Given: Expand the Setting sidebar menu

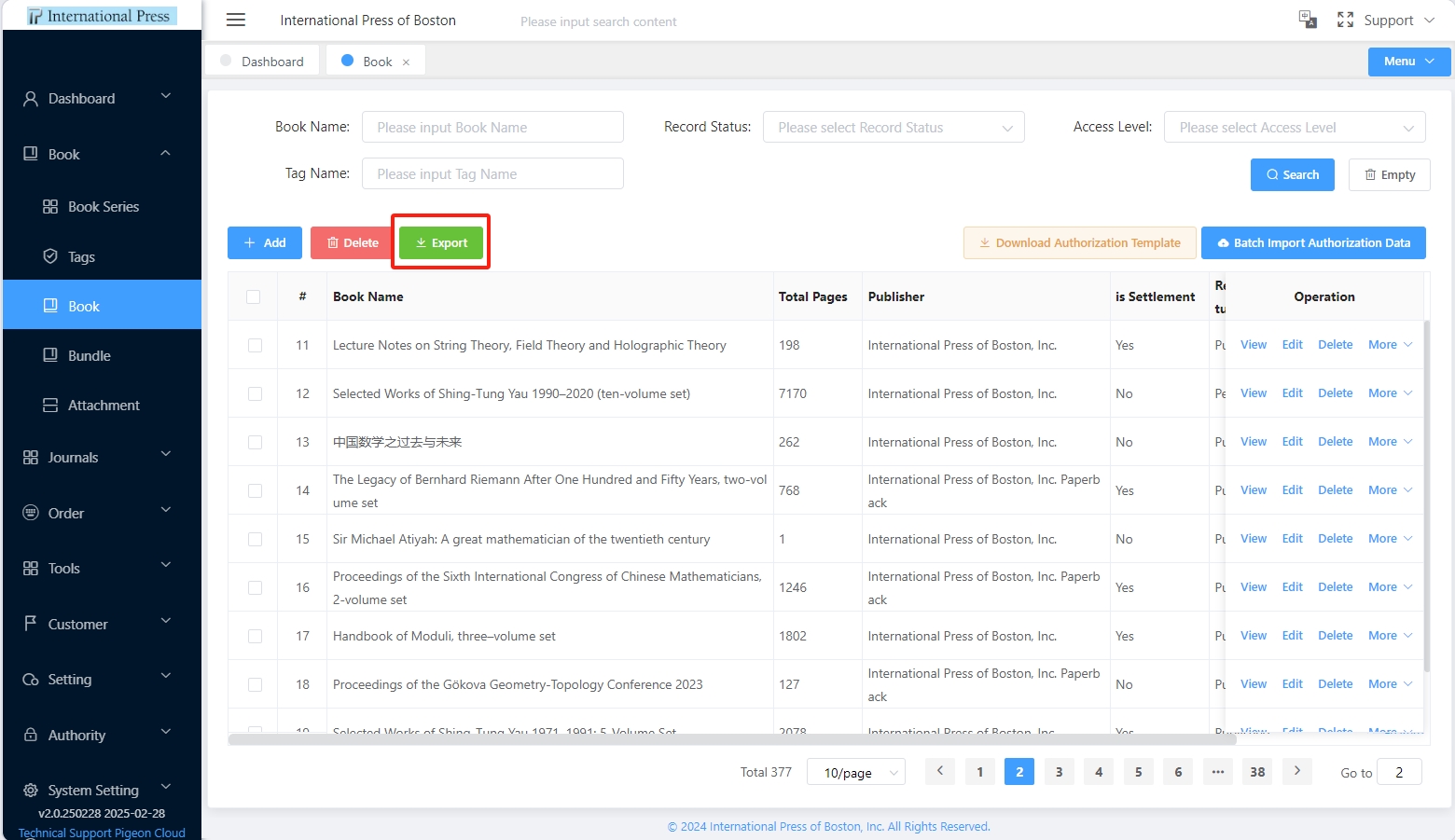Looking at the screenshot, I should tap(101, 679).
